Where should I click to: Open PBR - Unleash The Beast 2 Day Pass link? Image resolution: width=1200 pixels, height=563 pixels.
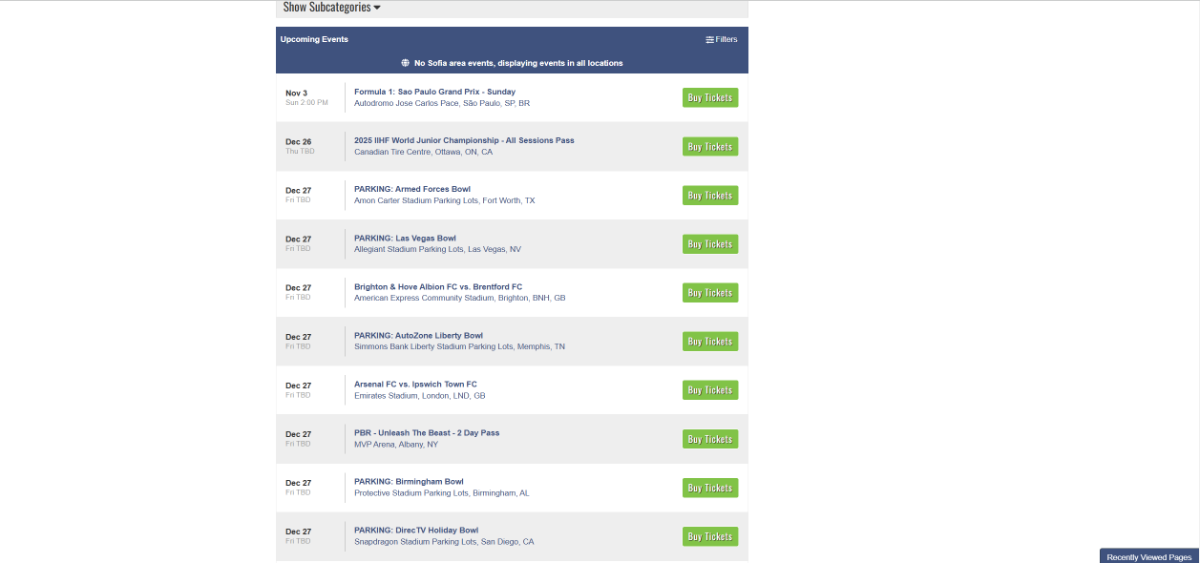[x=427, y=433]
